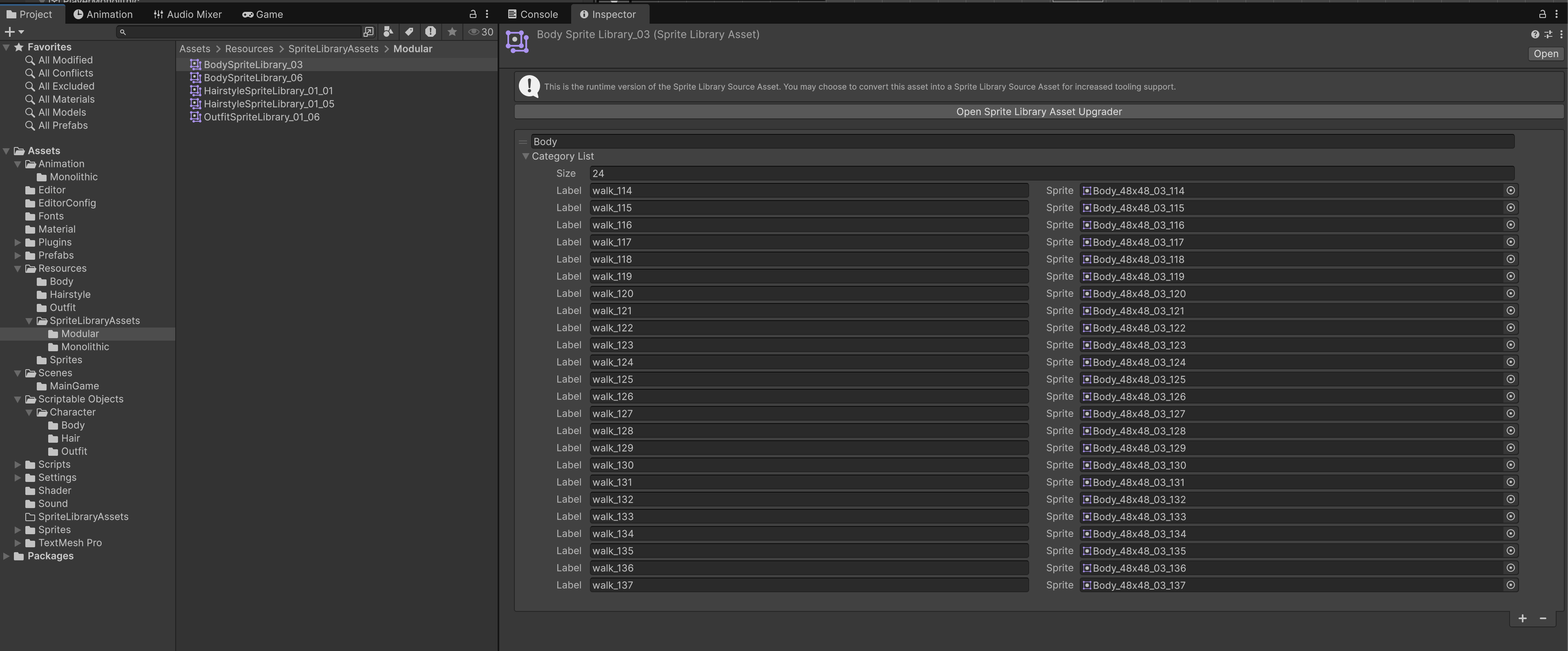Click object picker for Body_48x48_03_114 sprite
Image resolution: width=1568 pixels, height=651 pixels.
coord(1510,190)
